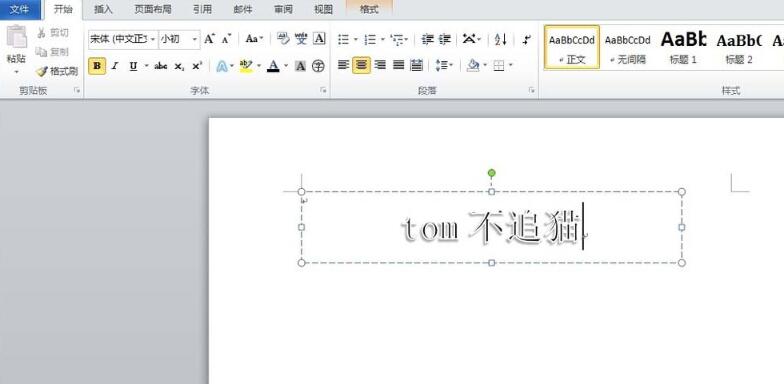Apply the 标题 1 style
Screen dimensions: 784x384
click(x=683, y=48)
